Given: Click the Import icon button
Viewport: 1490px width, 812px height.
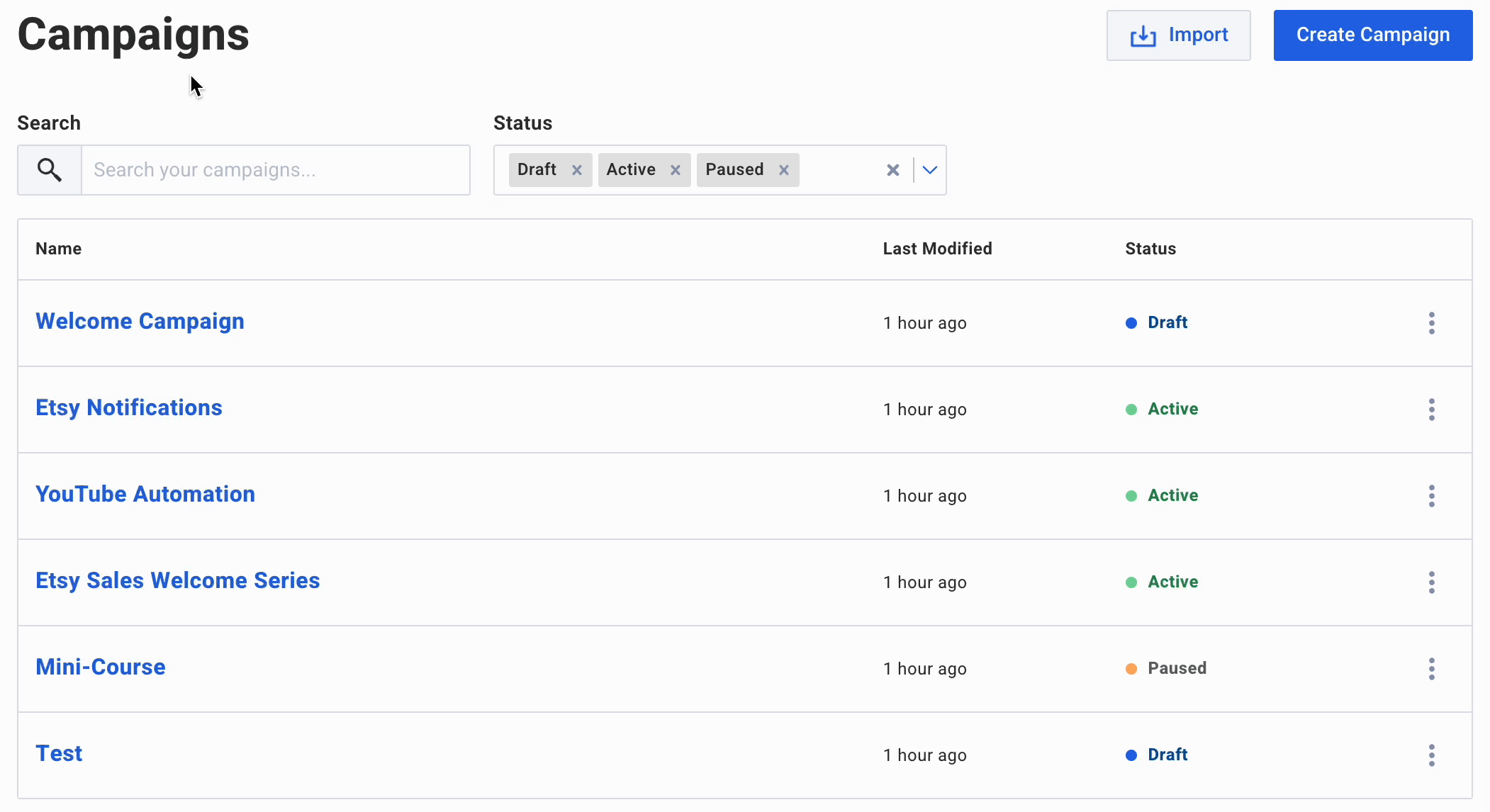Looking at the screenshot, I should 1141,35.
